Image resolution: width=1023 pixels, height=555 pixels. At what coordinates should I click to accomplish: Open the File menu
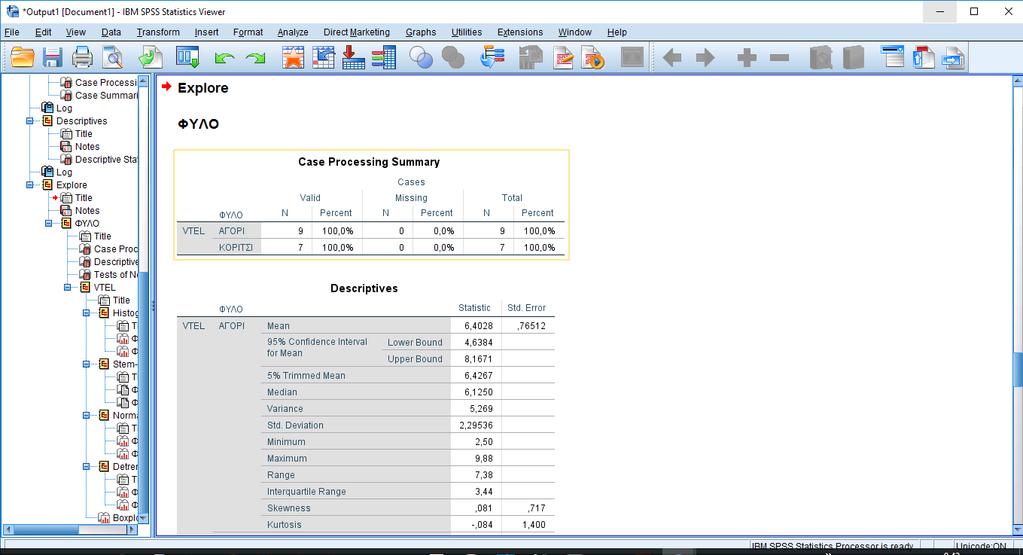pyautogui.click(x=12, y=32)
